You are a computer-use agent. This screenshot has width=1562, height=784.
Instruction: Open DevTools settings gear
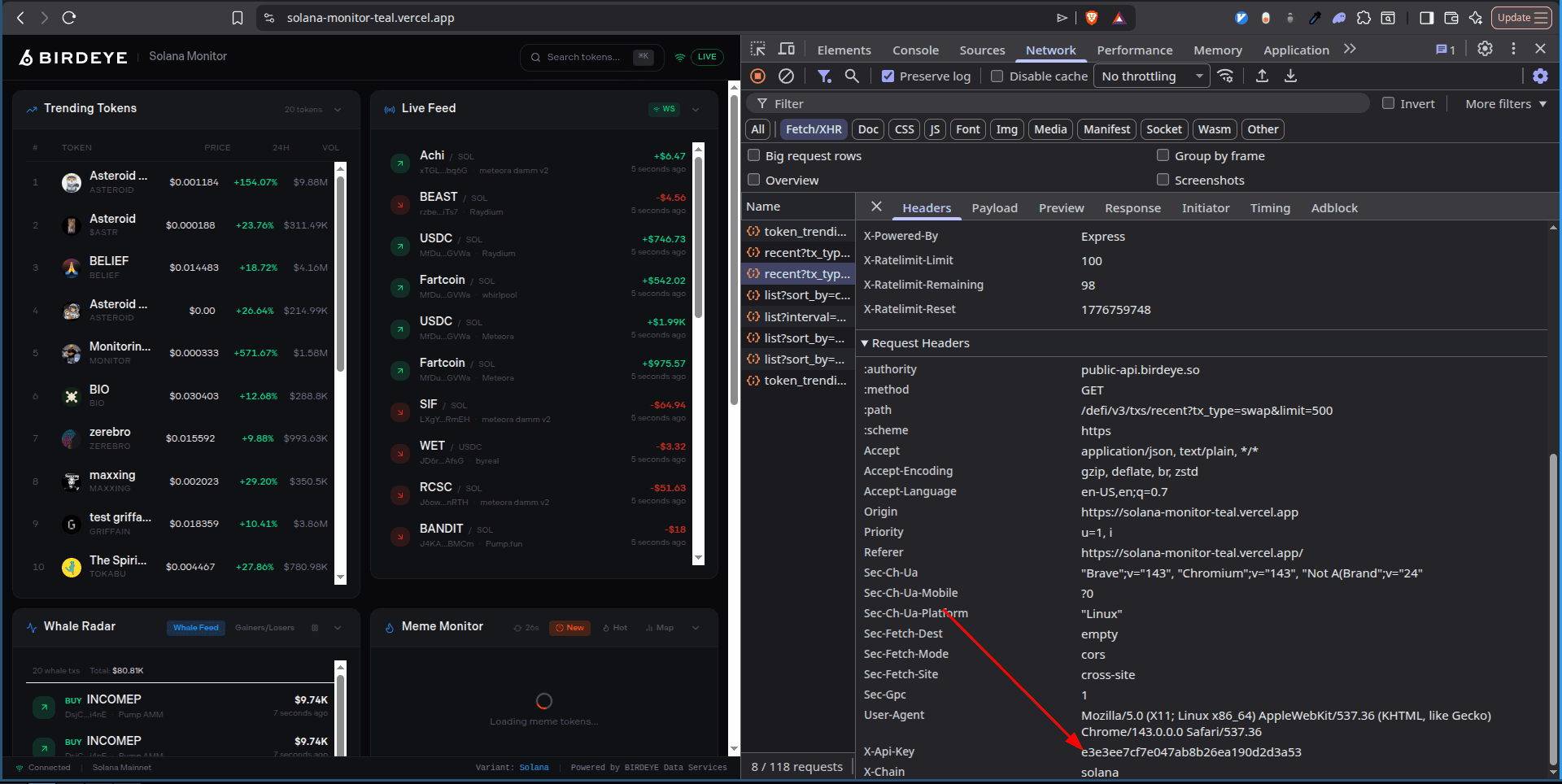point(1485,49)
